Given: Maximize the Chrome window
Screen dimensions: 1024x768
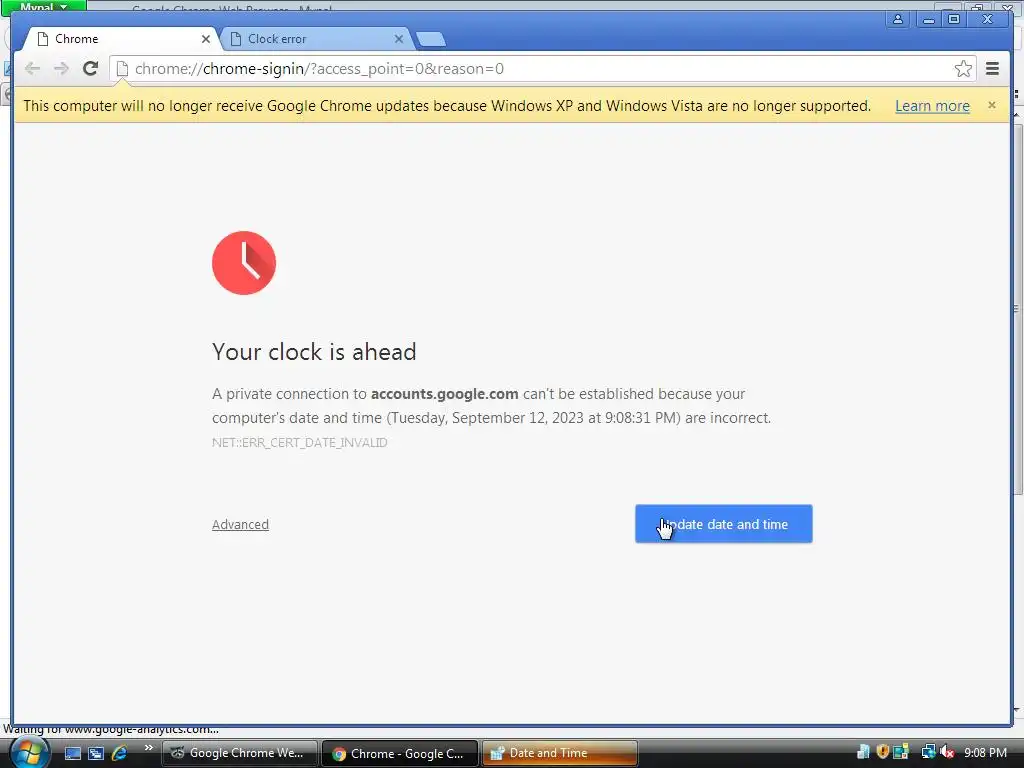Looking at the screenshot, I should tap(954, 20).
